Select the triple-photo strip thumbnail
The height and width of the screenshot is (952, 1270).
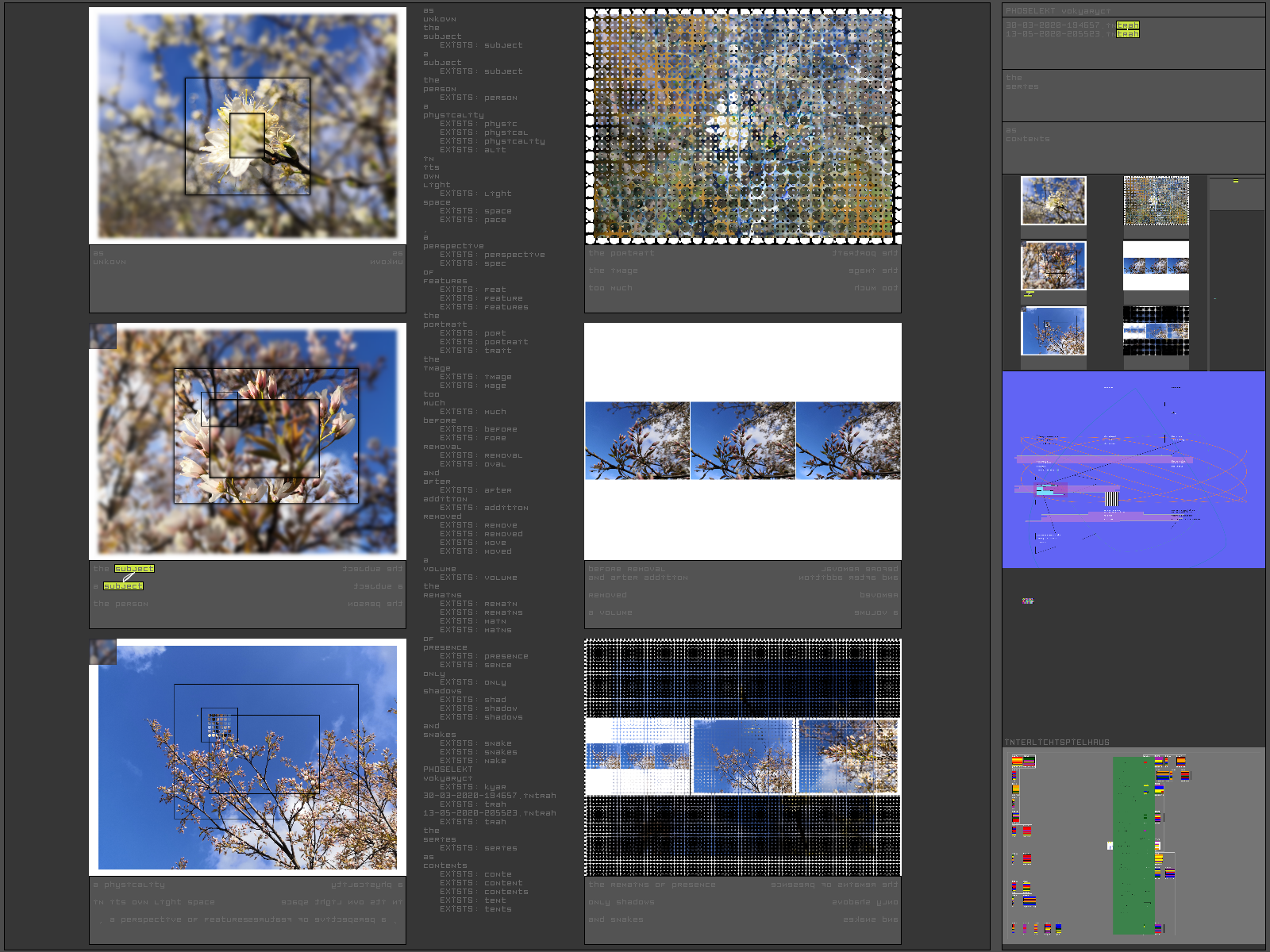coord(1156,266)
